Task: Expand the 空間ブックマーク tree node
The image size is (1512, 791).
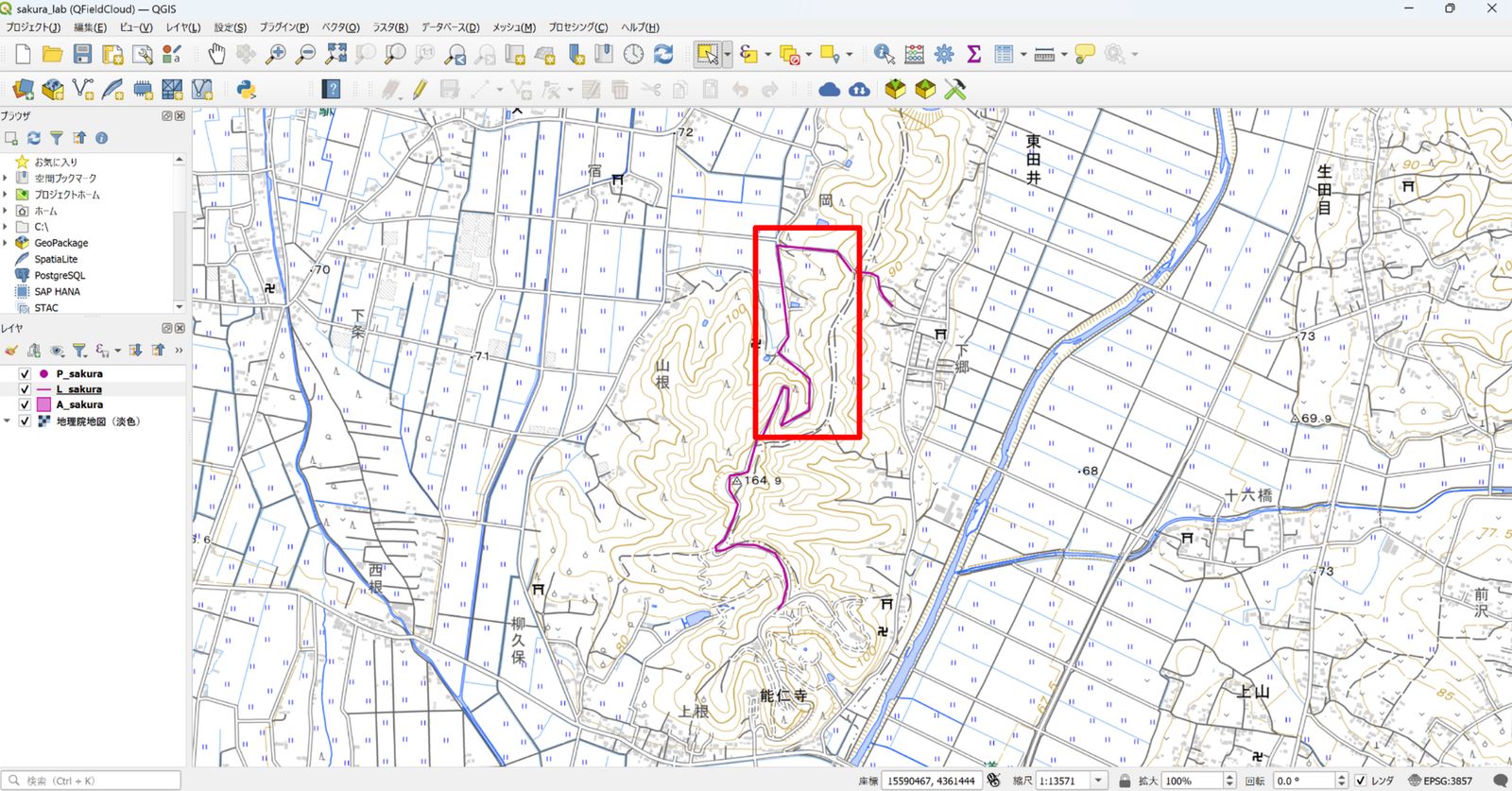Action: tap(6, 178)
